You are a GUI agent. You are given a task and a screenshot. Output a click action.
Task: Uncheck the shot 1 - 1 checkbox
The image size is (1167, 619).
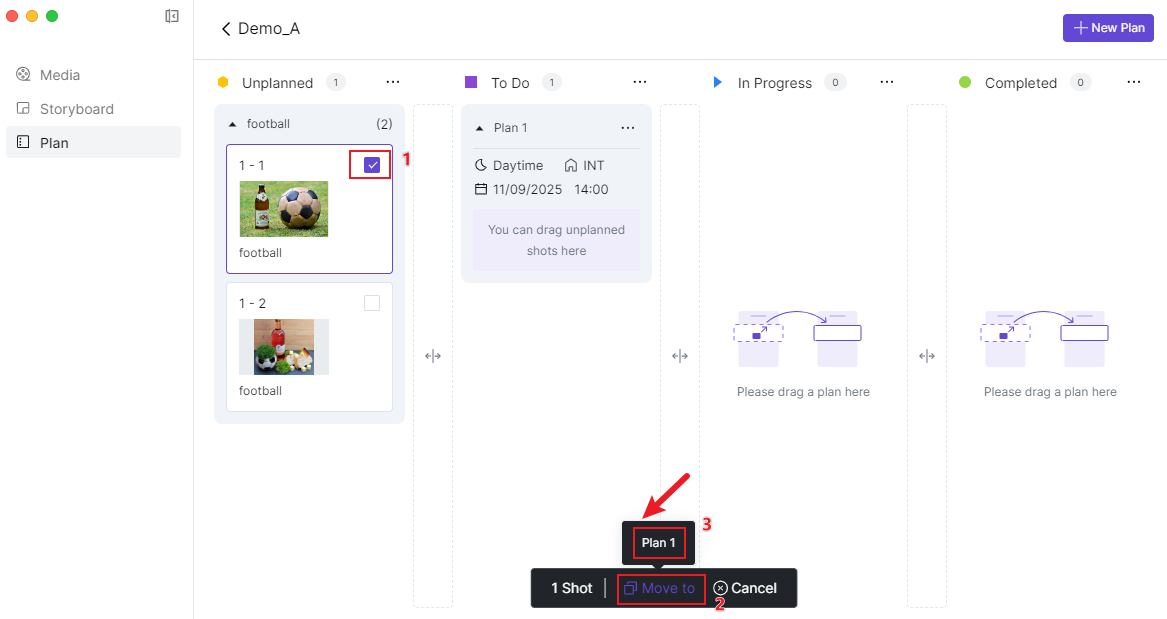pyautogui.click(x=372, y=165)
